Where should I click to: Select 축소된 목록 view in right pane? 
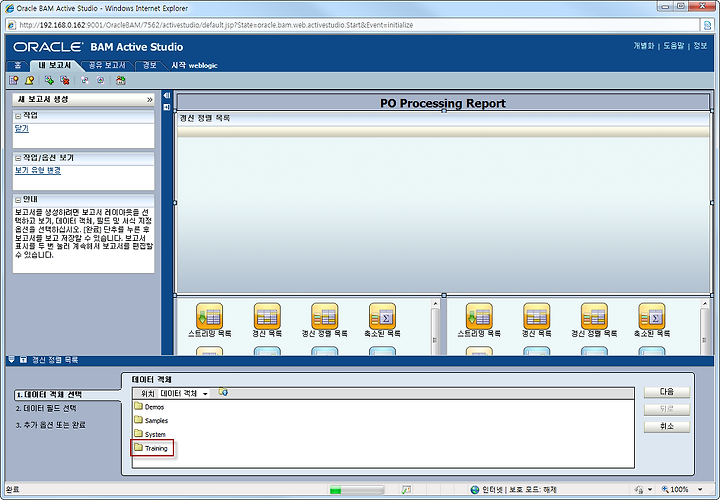[652, 320]
